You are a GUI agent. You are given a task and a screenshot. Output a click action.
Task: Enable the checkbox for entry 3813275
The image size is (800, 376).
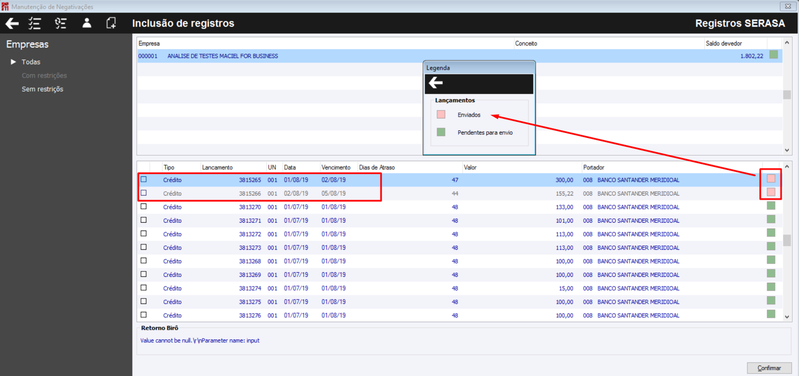[143, 301]
